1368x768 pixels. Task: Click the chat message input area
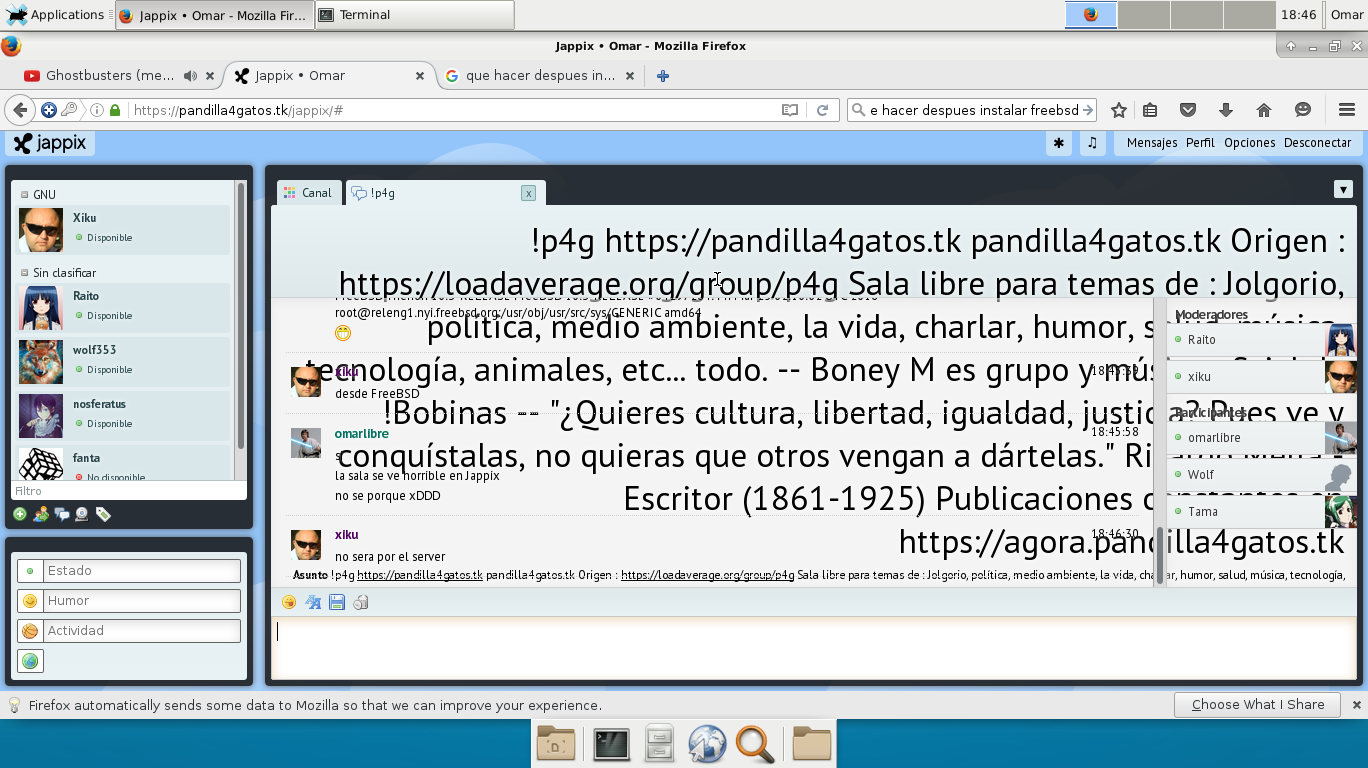point(813,647)
